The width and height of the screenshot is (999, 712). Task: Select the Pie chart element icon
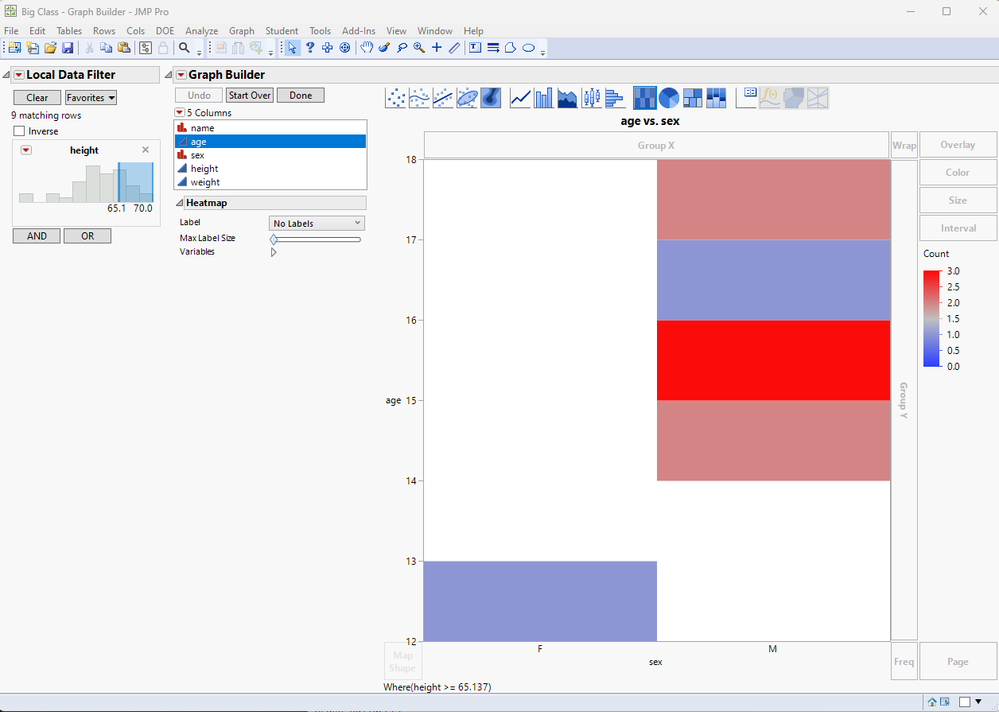[x=668, y=98]
